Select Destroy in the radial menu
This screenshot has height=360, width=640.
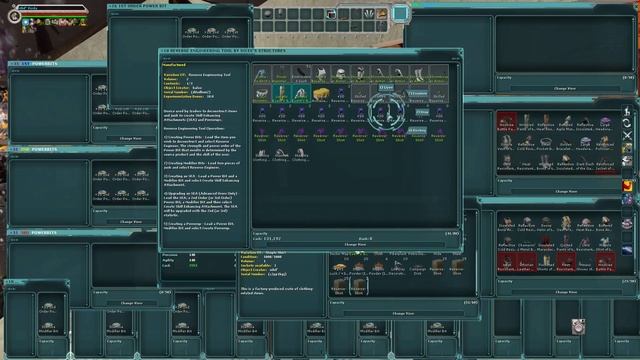[417, 130]
